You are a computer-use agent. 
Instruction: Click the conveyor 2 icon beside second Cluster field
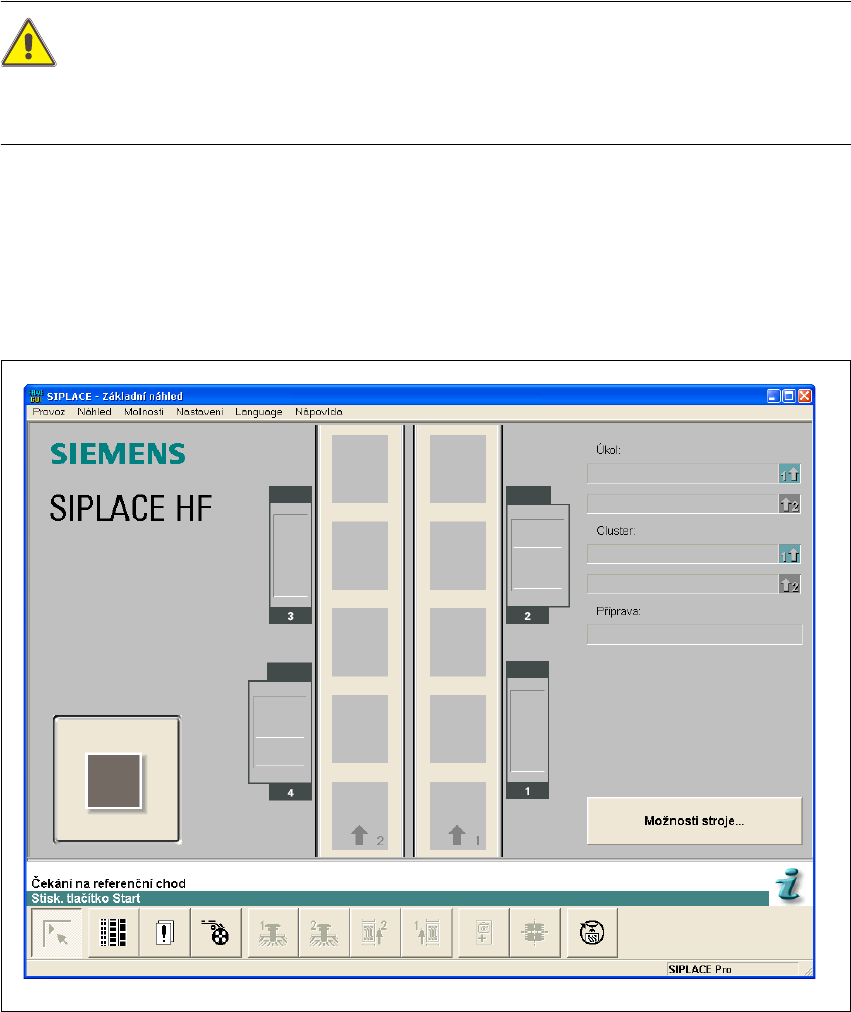coord(790,585)
